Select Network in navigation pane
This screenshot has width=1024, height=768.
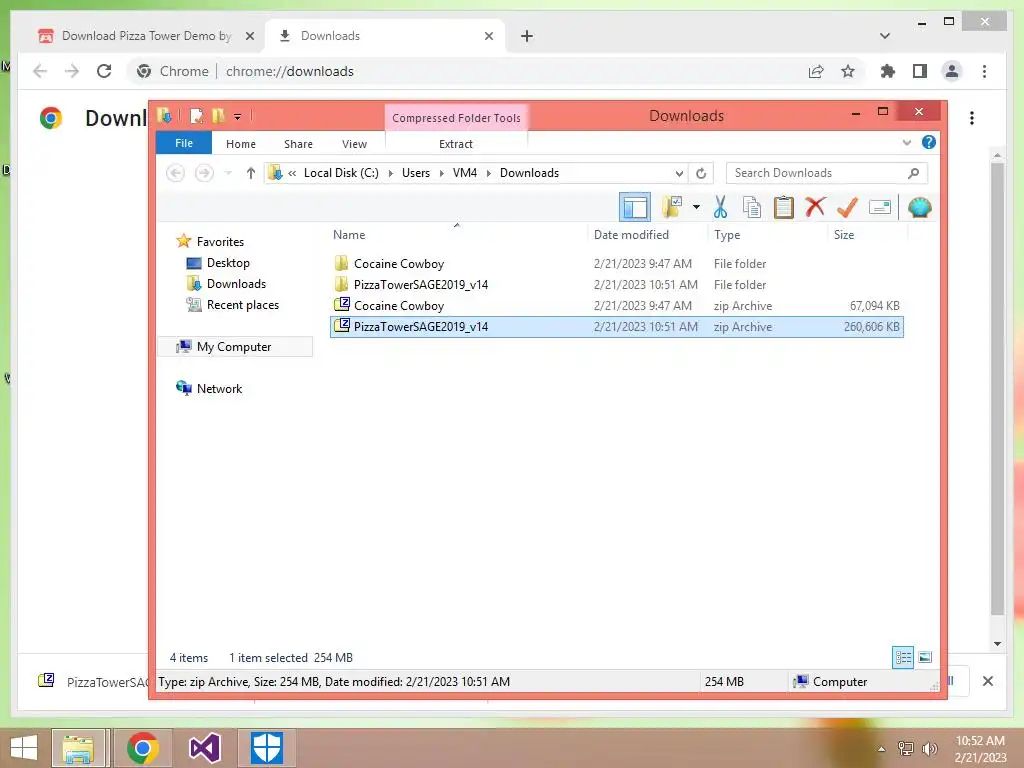click(219, 389)
